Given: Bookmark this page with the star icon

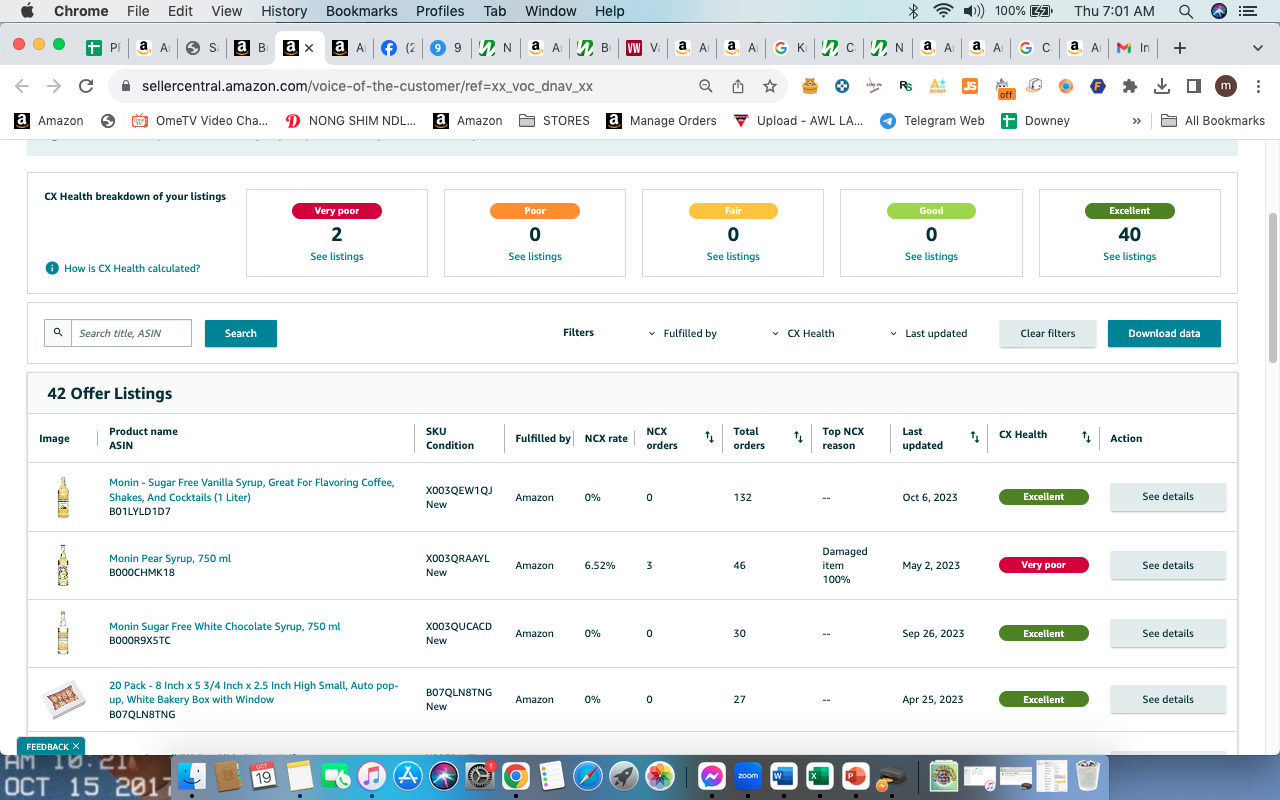Looking at the screenshot, I should click(x=770, y=86).
